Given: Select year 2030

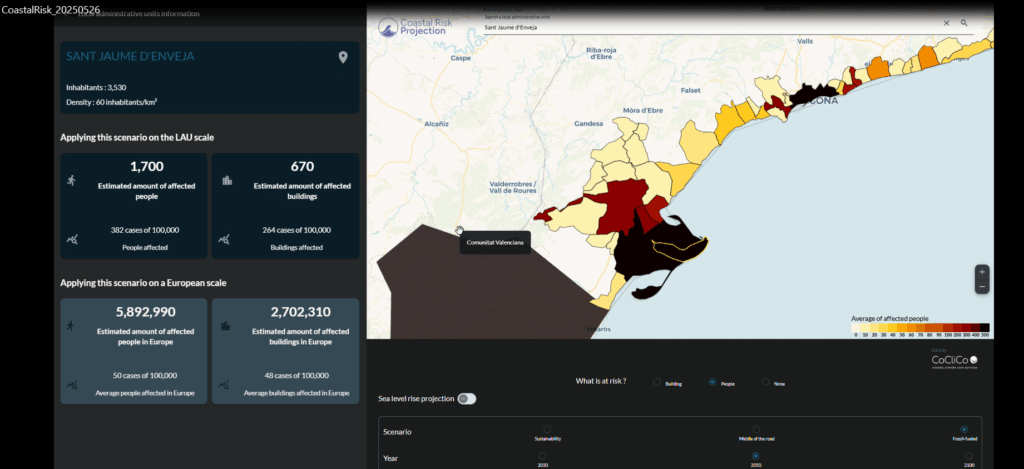Looking at the screenshot, I should 542,456.
